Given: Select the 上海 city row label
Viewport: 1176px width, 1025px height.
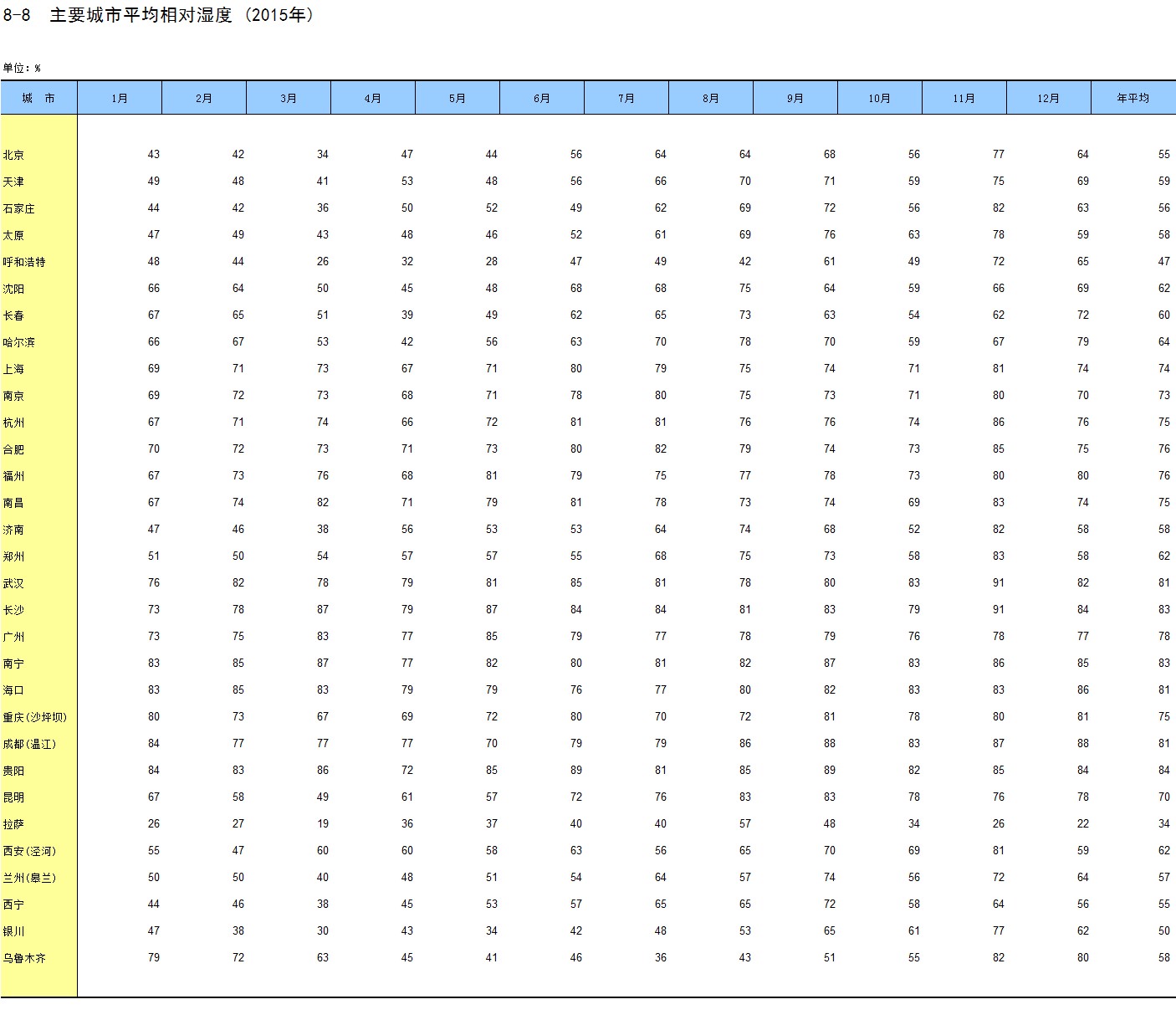Looking at the screenshot, I should [x=13, y=369].
